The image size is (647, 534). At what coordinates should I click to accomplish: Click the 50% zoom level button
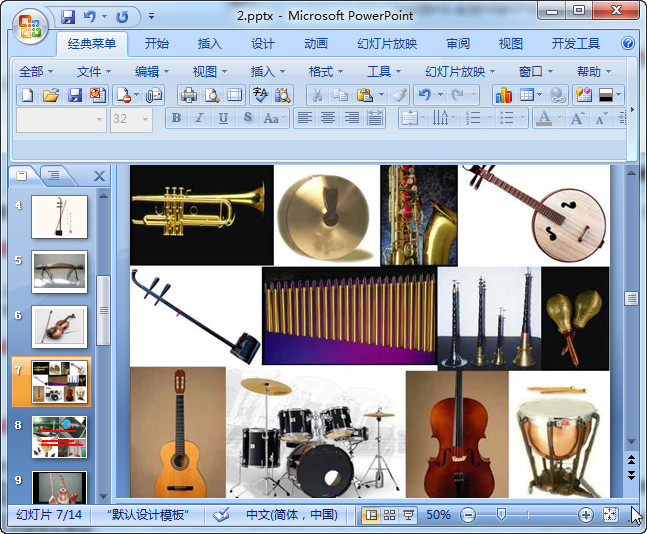(x=438, y=515)
